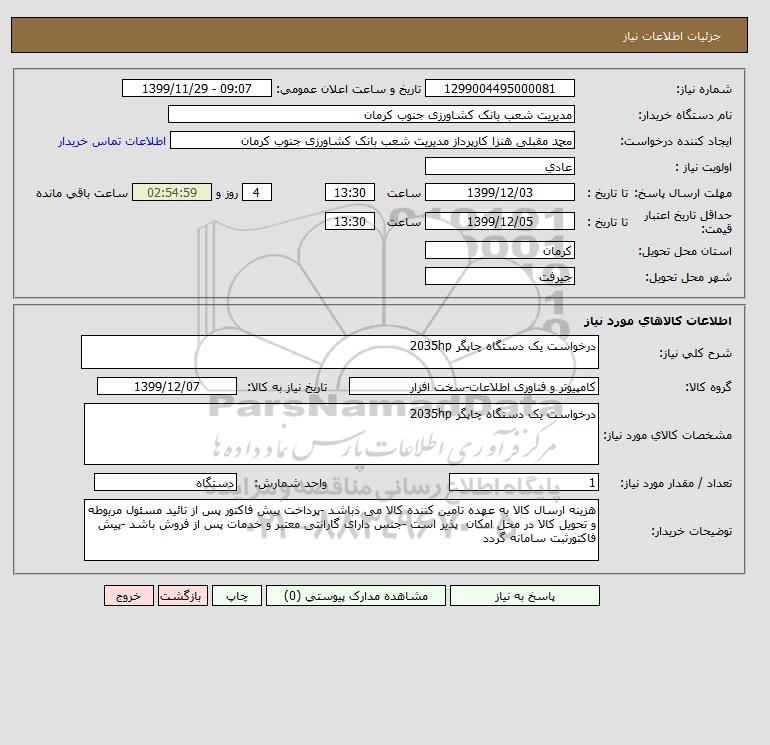Click the پاسخ به نیاز button

524,596
